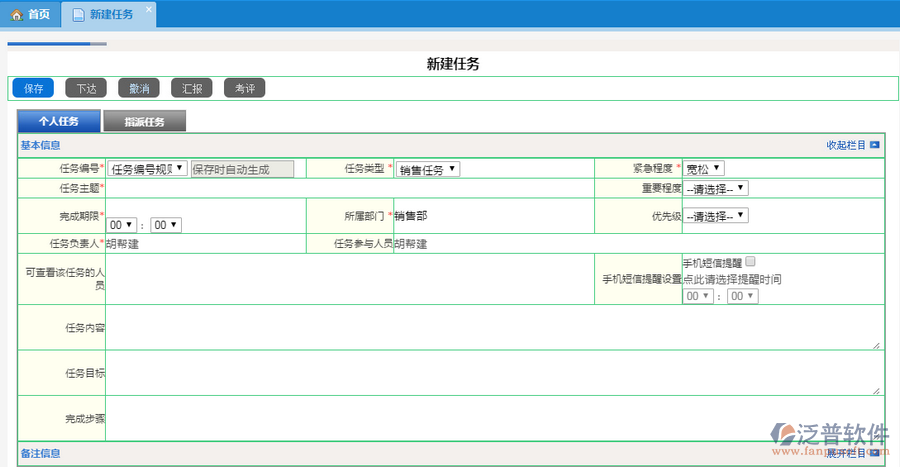Image resolution: width=900 pixels, height=467 pixels.
Task: Select an option in 重要程度 dropdown
Action: coord(715,188)
